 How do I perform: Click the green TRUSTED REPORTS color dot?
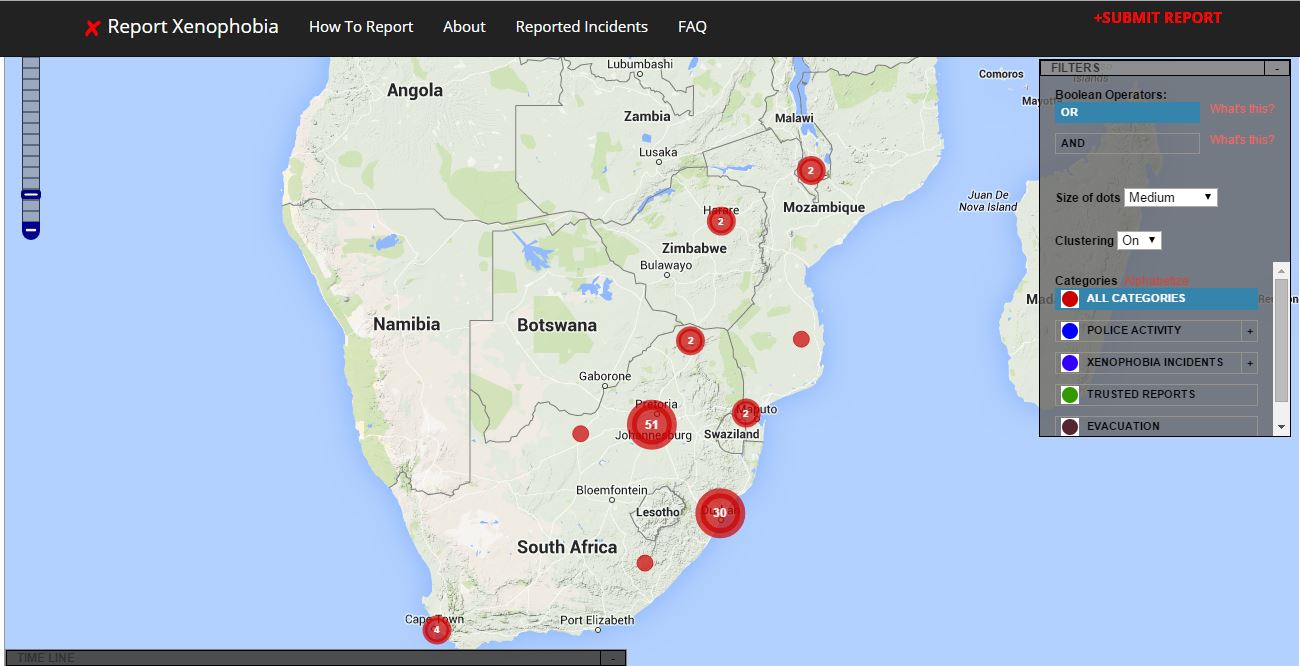pos(1070,395)
